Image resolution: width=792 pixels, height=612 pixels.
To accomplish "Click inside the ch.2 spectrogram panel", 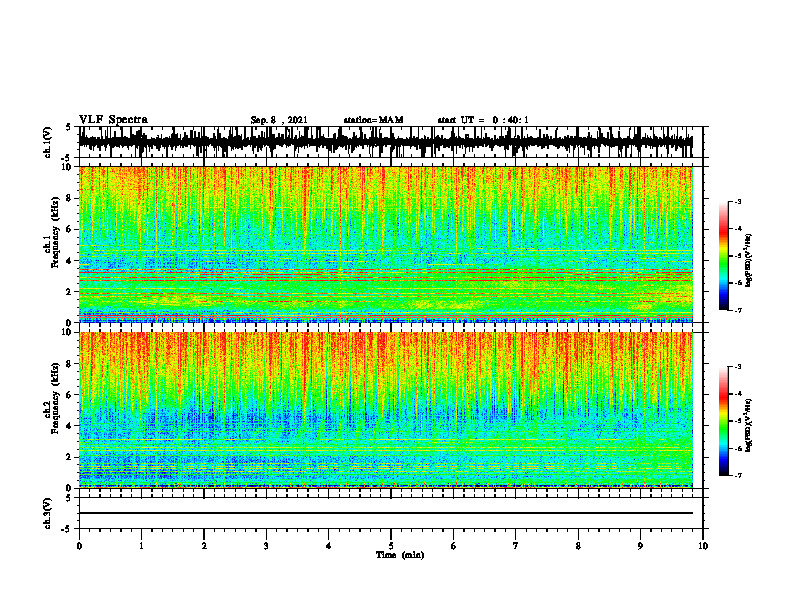I will 386,410.
